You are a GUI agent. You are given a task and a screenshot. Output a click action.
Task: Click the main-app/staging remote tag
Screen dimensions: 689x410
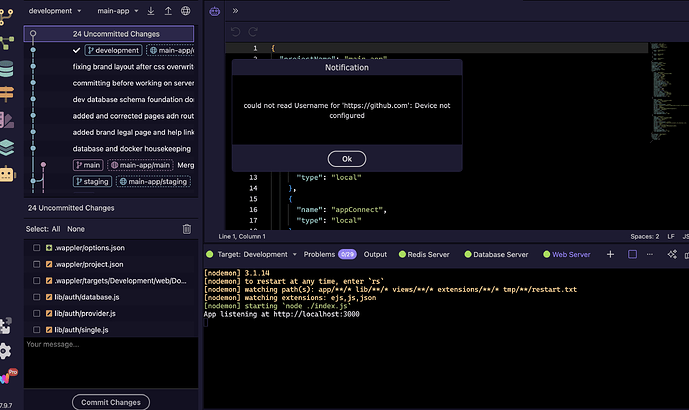point(153,181)
